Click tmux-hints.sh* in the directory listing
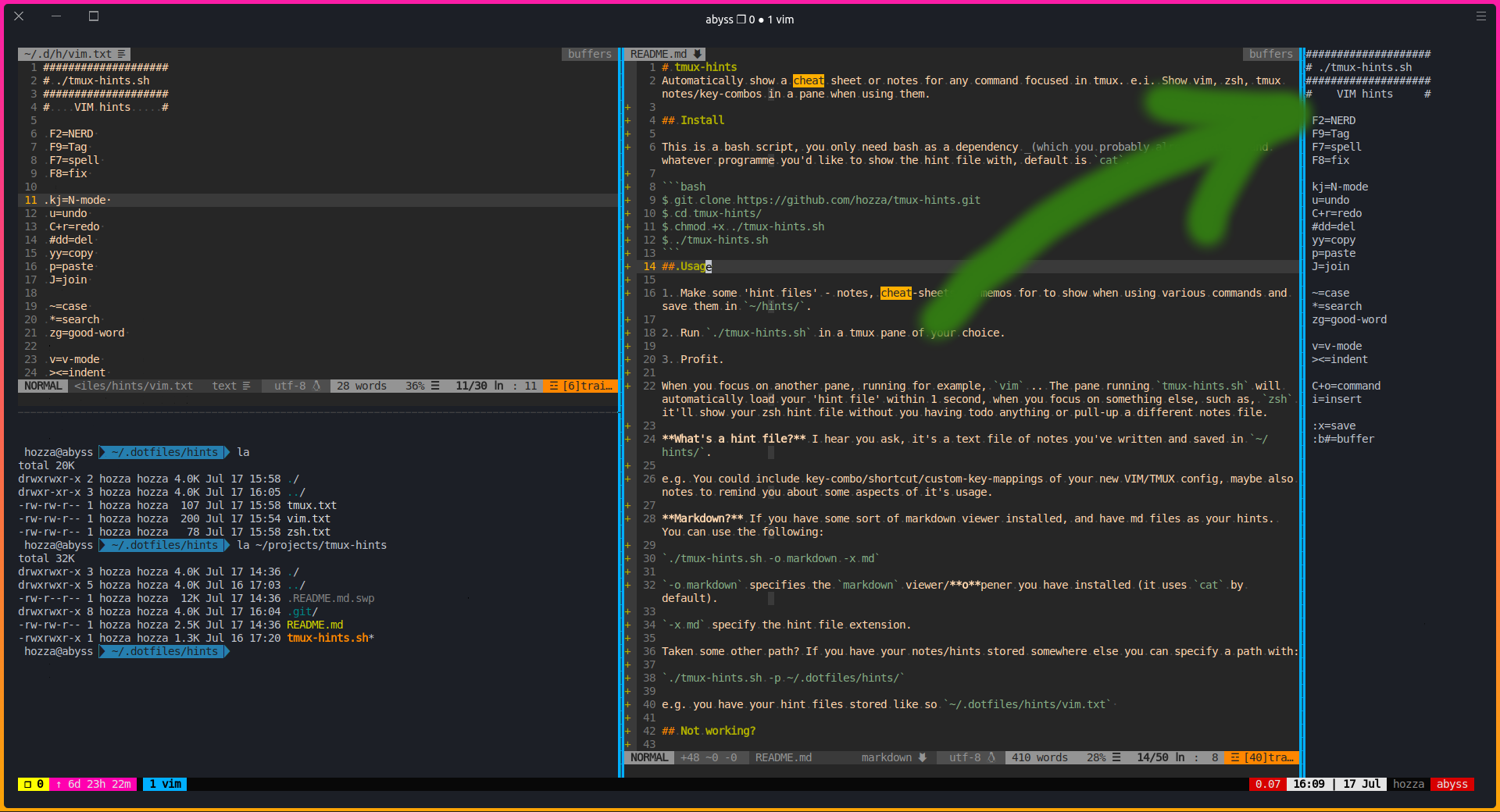This screenshot has width=1500, height=812. tap(330, 638)
